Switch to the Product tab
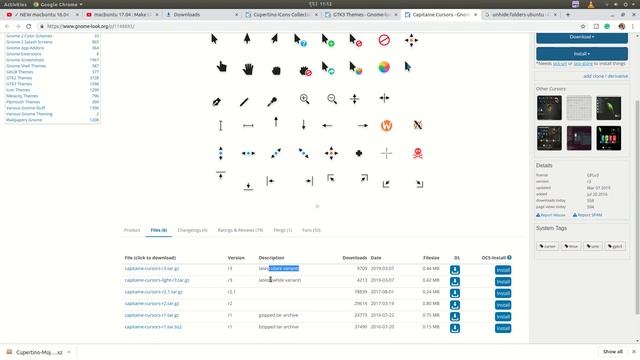Screen dimensions: 640x360 pyautogui.click(x=132, y=230)
